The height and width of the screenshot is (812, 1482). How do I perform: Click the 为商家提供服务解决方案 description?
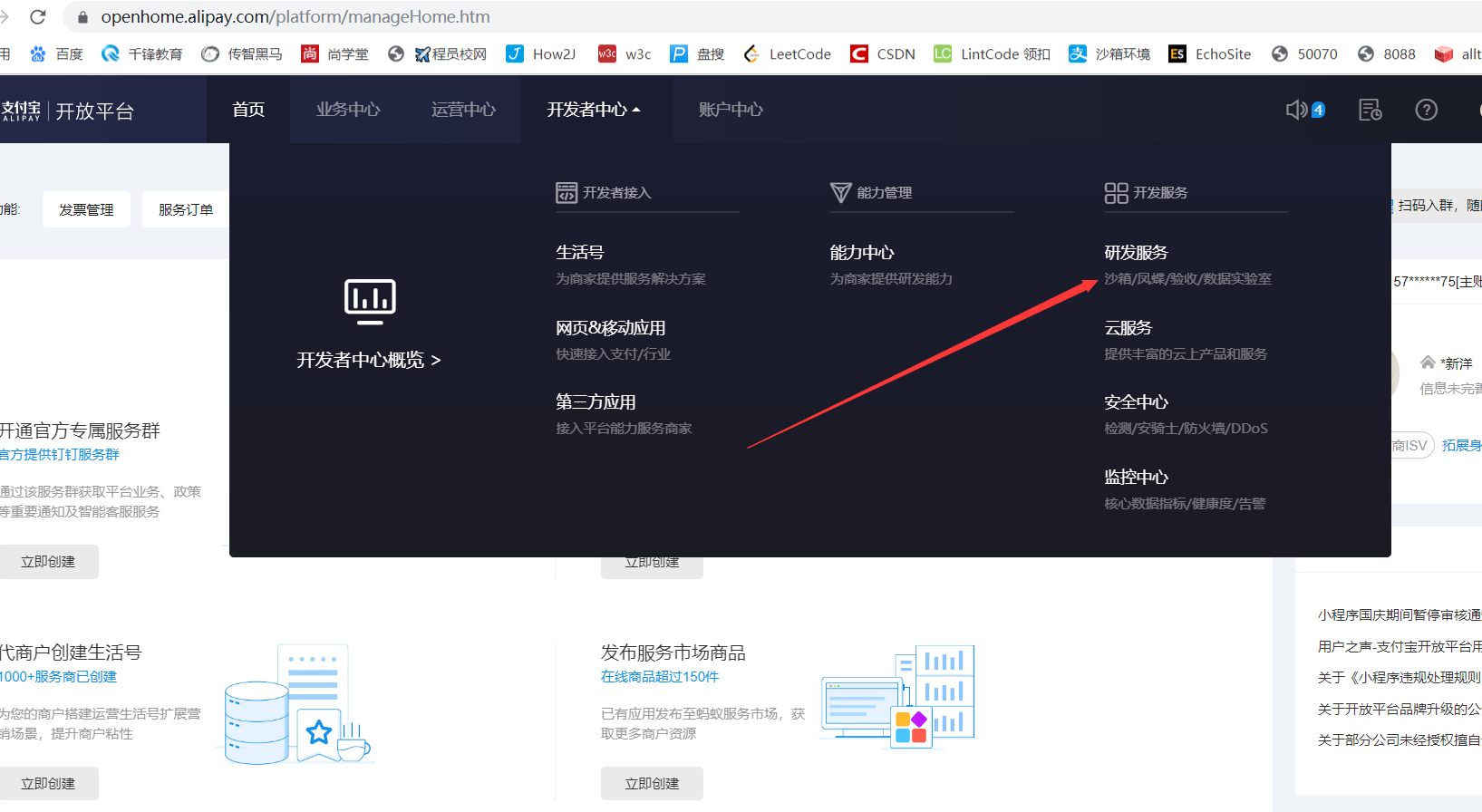[631, 279]
